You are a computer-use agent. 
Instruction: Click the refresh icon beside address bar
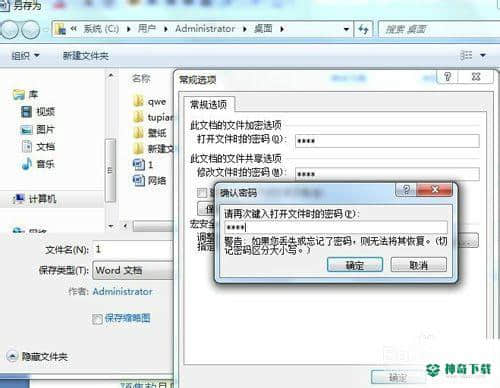[x=363, y=29]
